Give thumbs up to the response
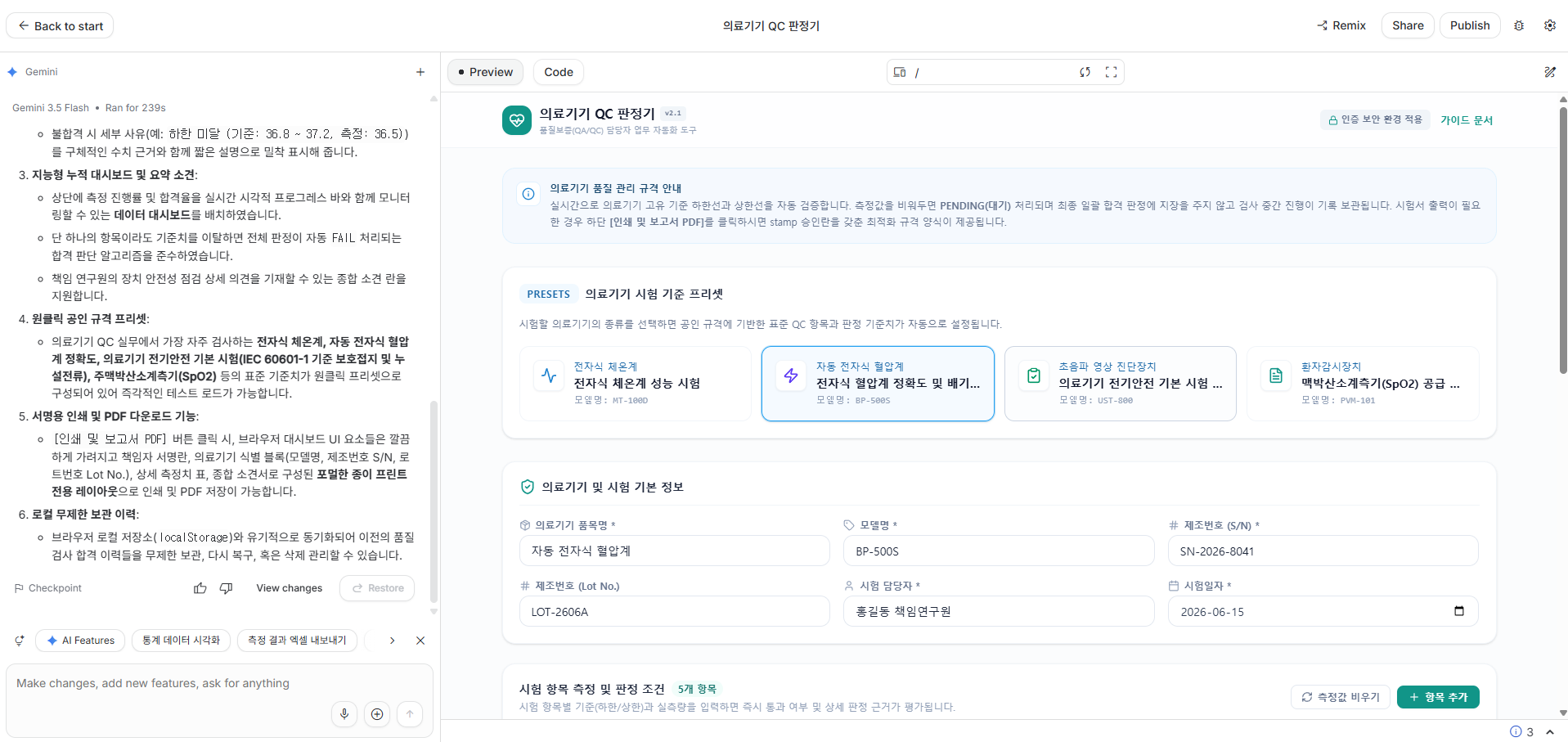The height and width of the screenshot is (742, 1568). [x=200, y=588]
